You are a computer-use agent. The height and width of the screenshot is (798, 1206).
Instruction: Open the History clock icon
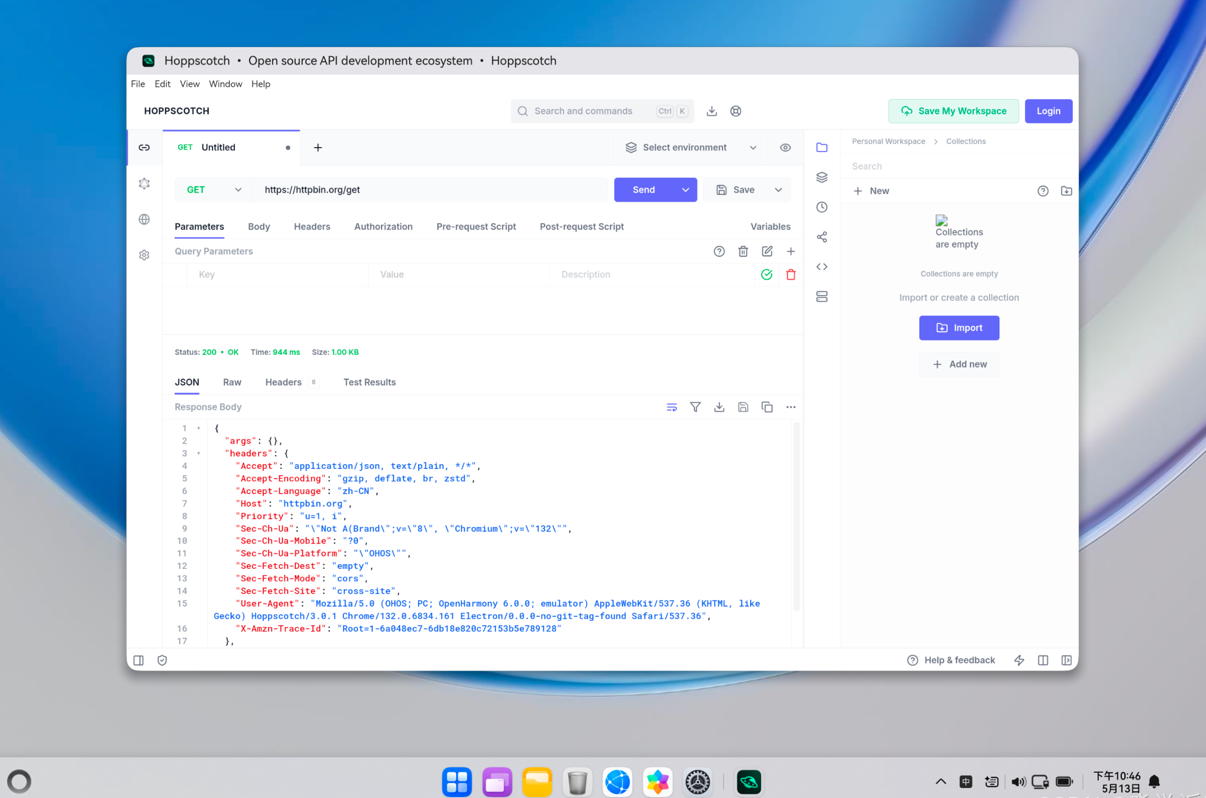822,207
